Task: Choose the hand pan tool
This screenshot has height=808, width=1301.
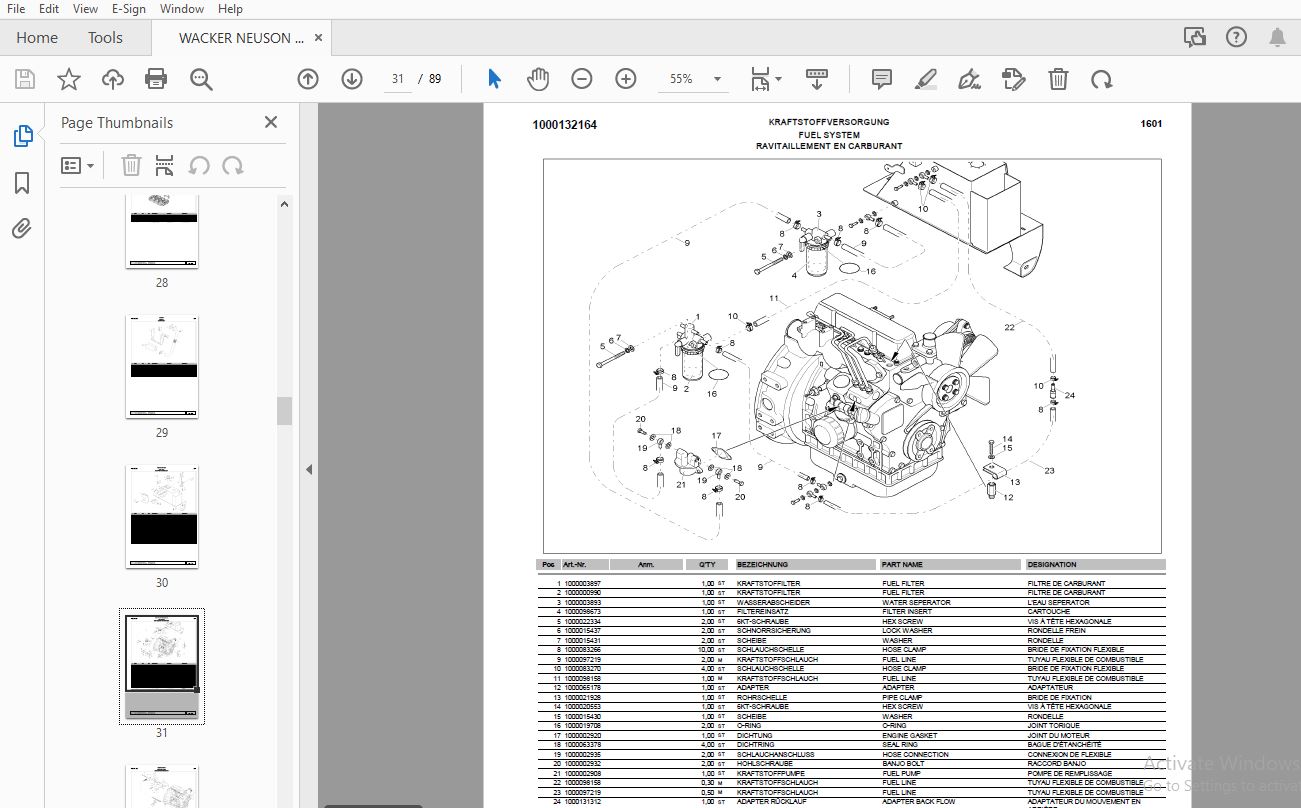Action: (x=538, y=79)
